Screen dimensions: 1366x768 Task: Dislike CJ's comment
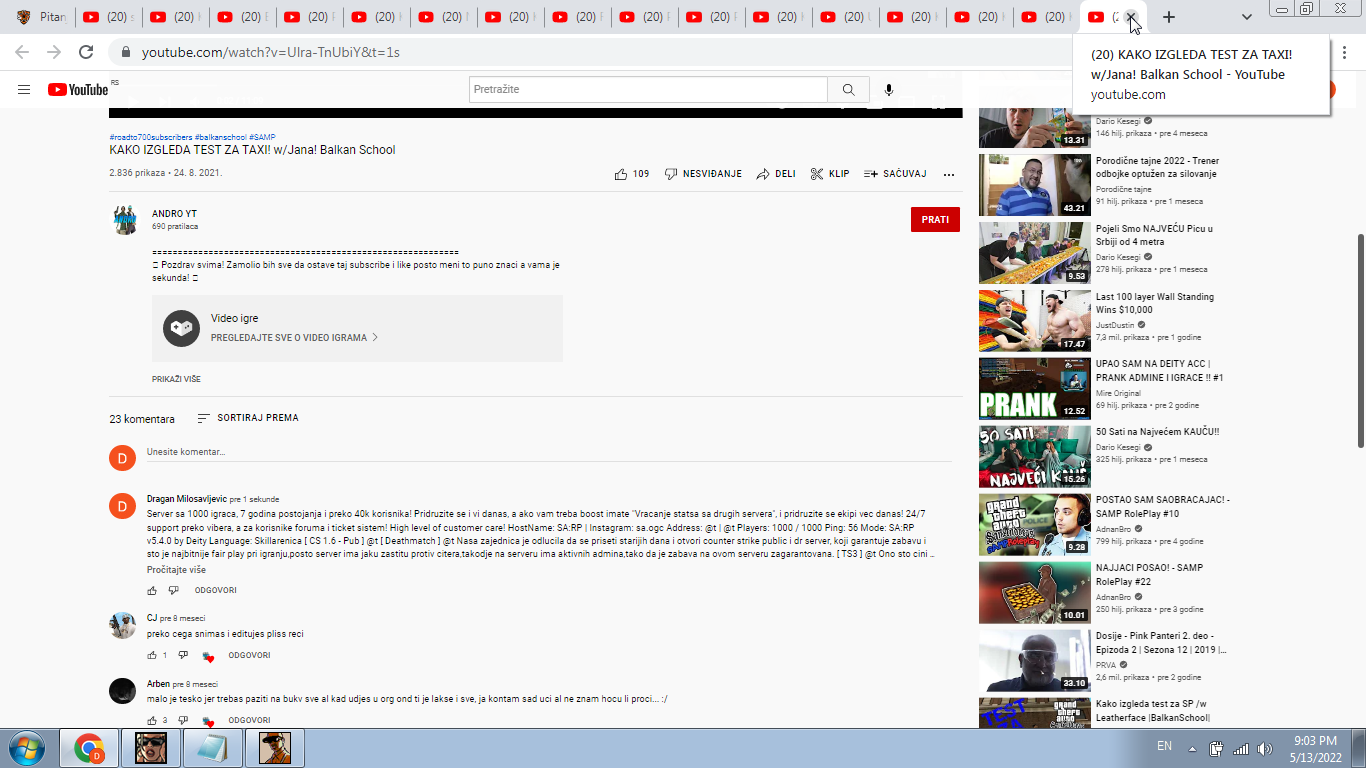[183, 655]
